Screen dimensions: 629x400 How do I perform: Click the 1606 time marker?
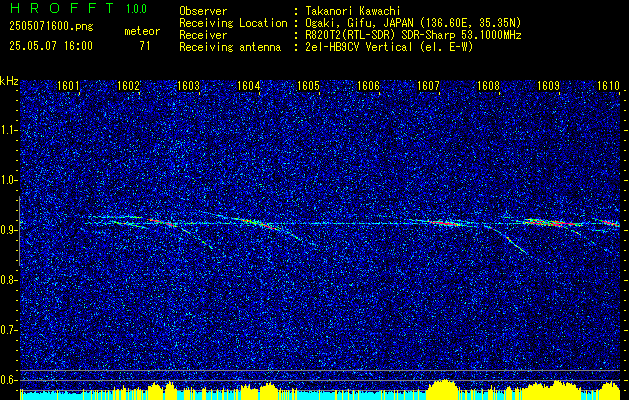(x=368, y=86)
